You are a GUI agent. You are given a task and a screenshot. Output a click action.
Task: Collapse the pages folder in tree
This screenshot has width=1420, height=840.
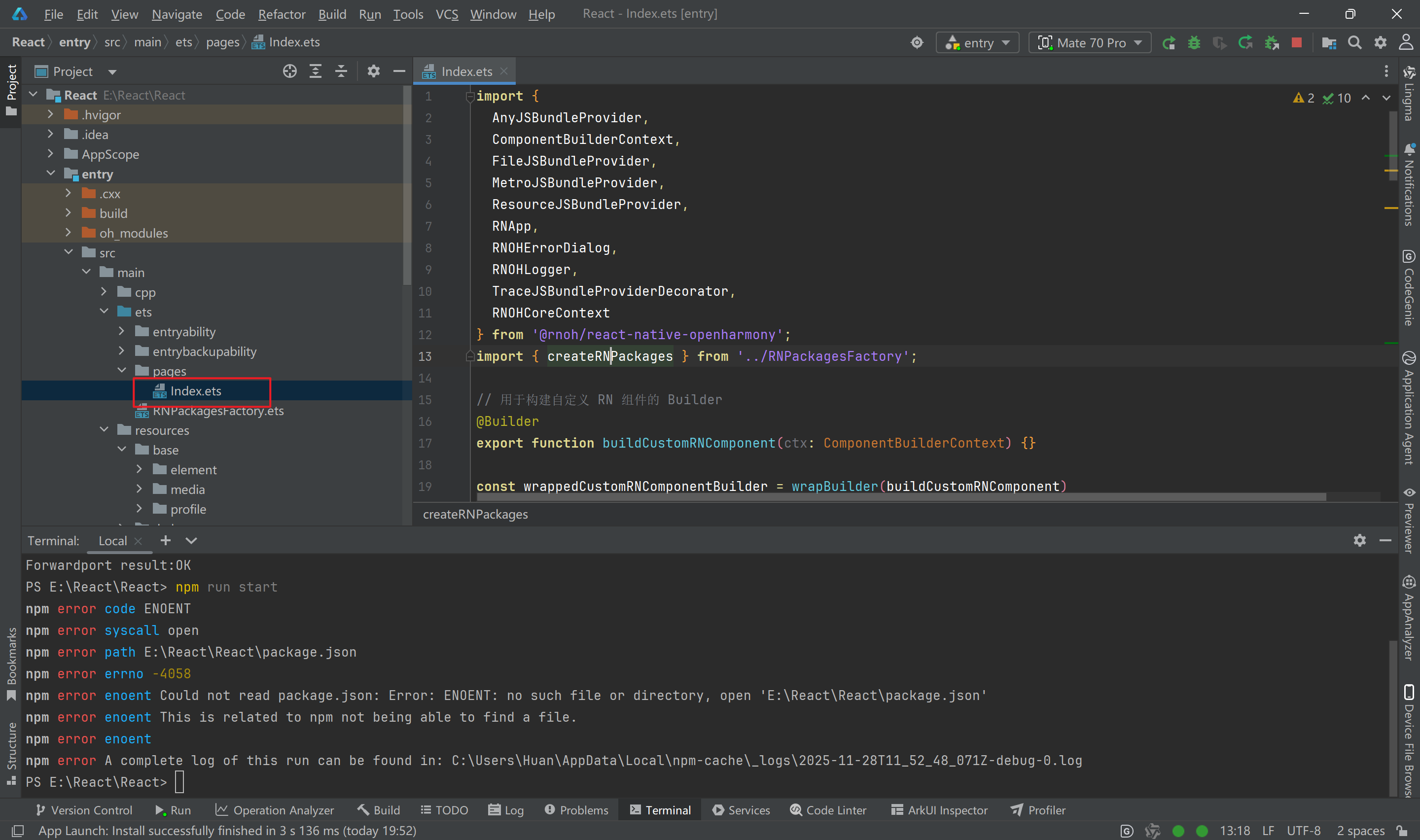tap(122, 371)
